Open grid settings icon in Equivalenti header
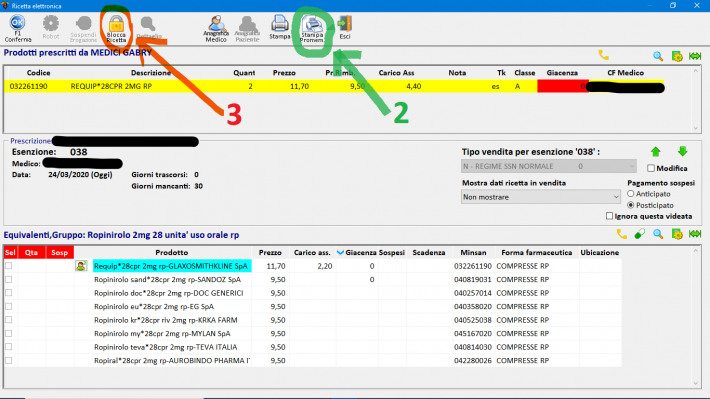The width and height of the screenshot is (710, 399). point(677,234)
